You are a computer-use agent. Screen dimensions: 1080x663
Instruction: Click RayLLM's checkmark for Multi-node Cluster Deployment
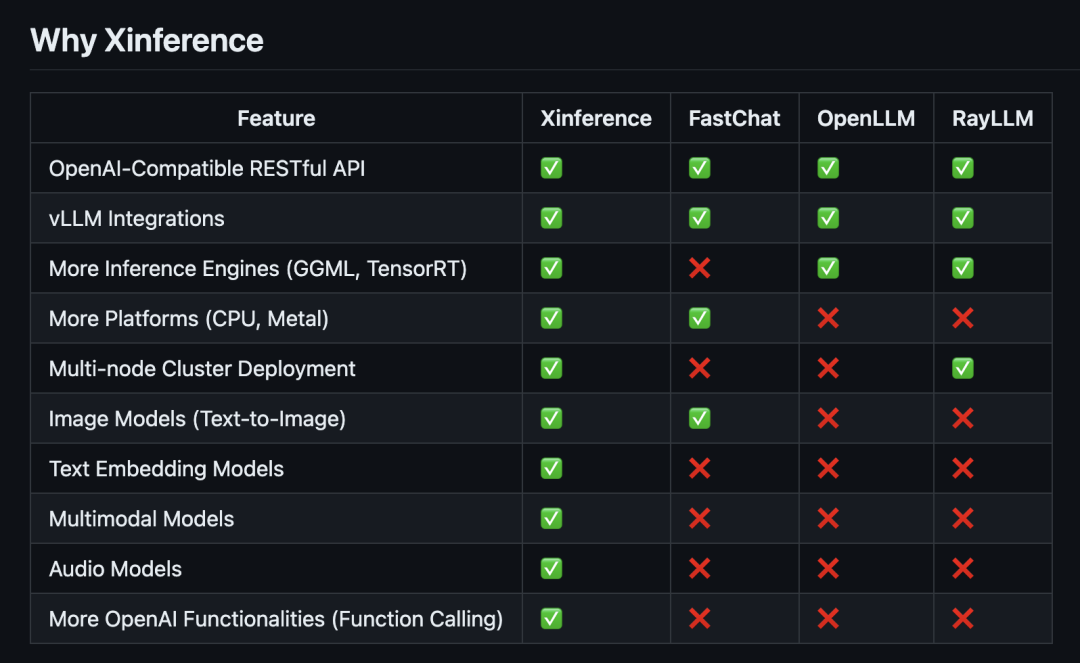pyautogui.click(x=963, y=368)
